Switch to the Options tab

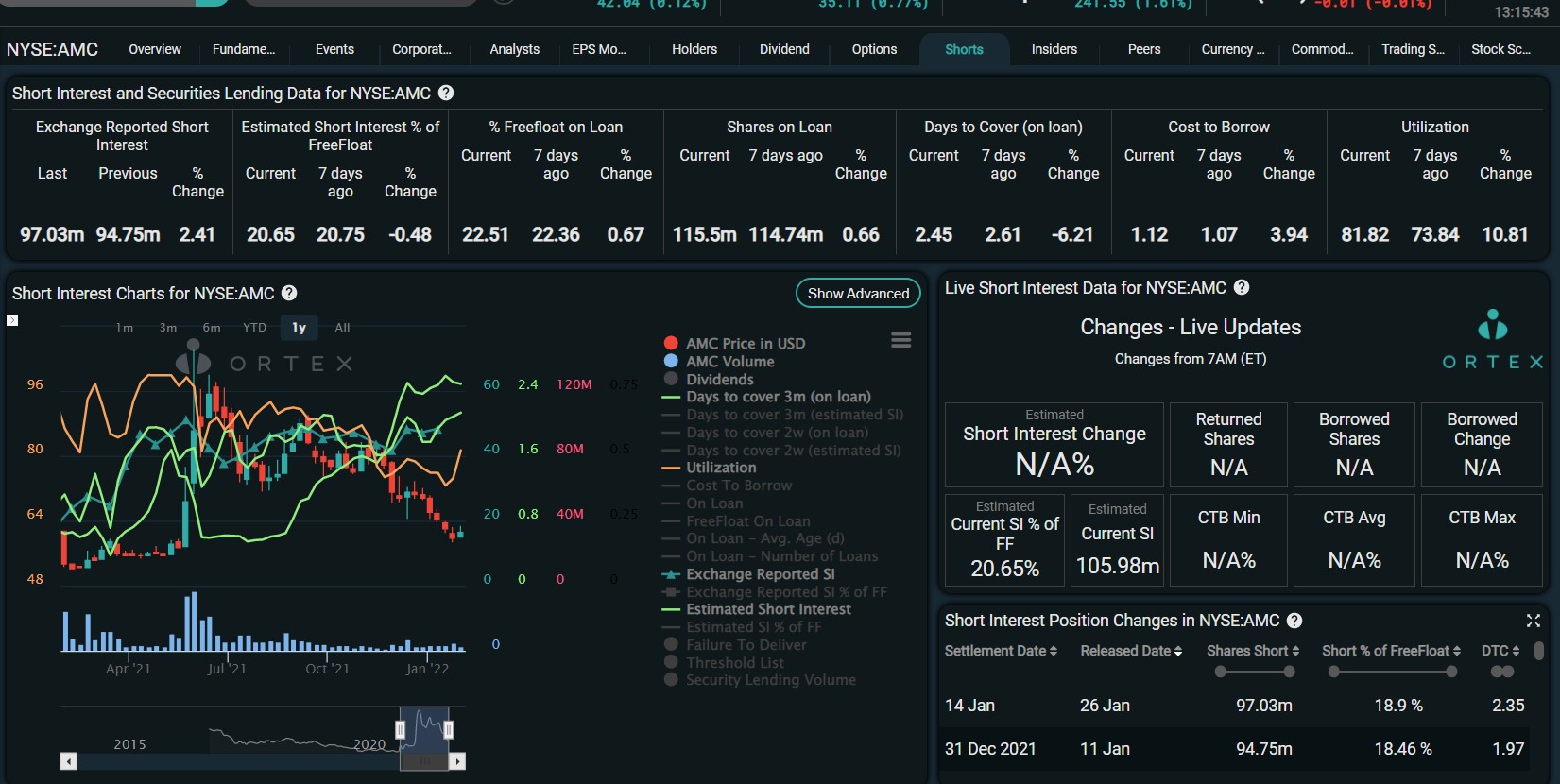pyautogui.click(x=874, y=49)
